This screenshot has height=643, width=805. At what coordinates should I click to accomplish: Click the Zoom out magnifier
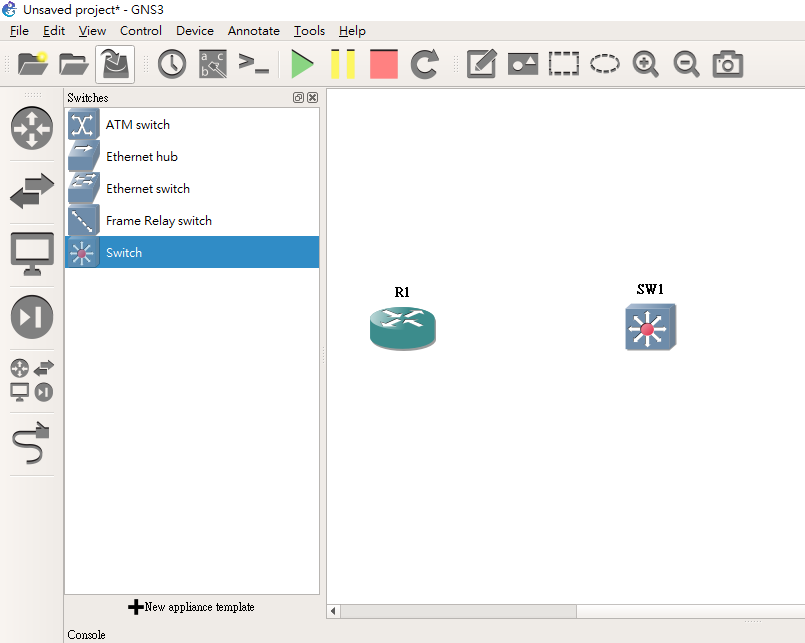tap(686, 64)
